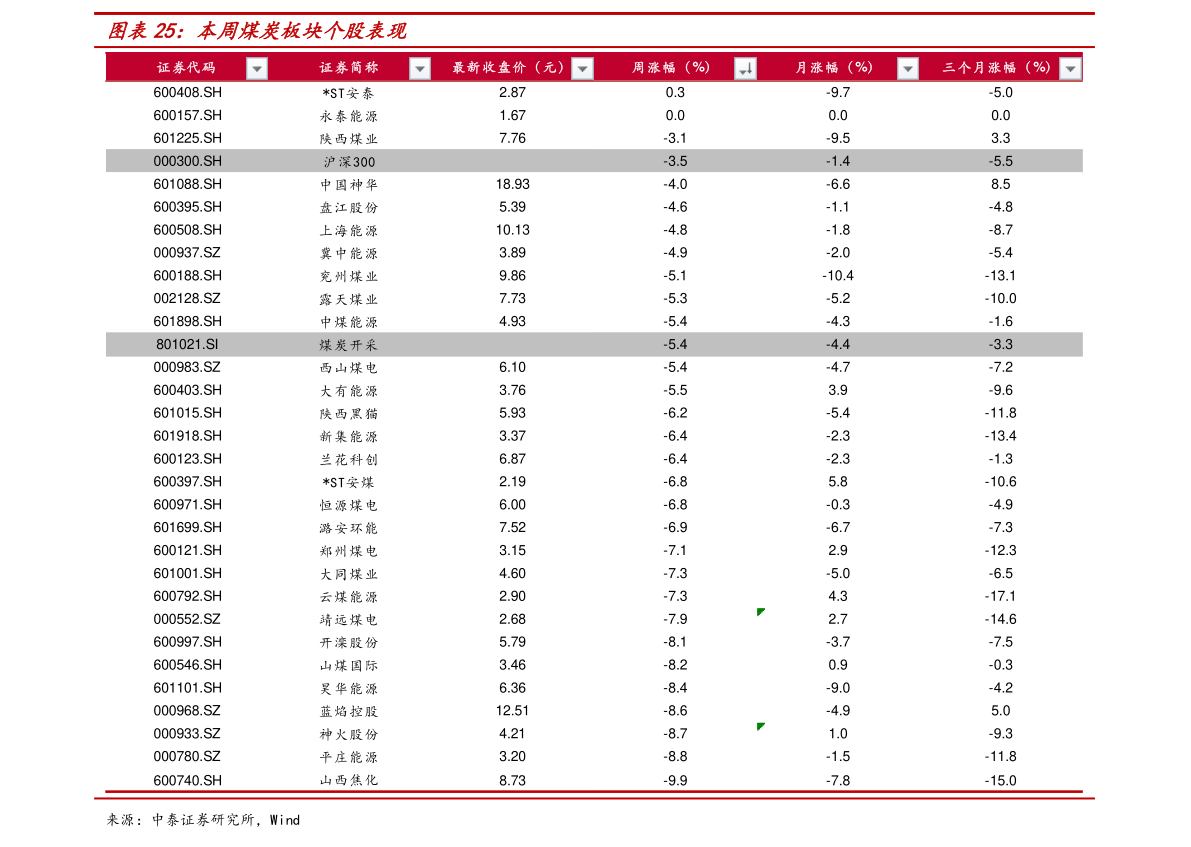Click the 煤炭开采 name cell

(349, 345)
